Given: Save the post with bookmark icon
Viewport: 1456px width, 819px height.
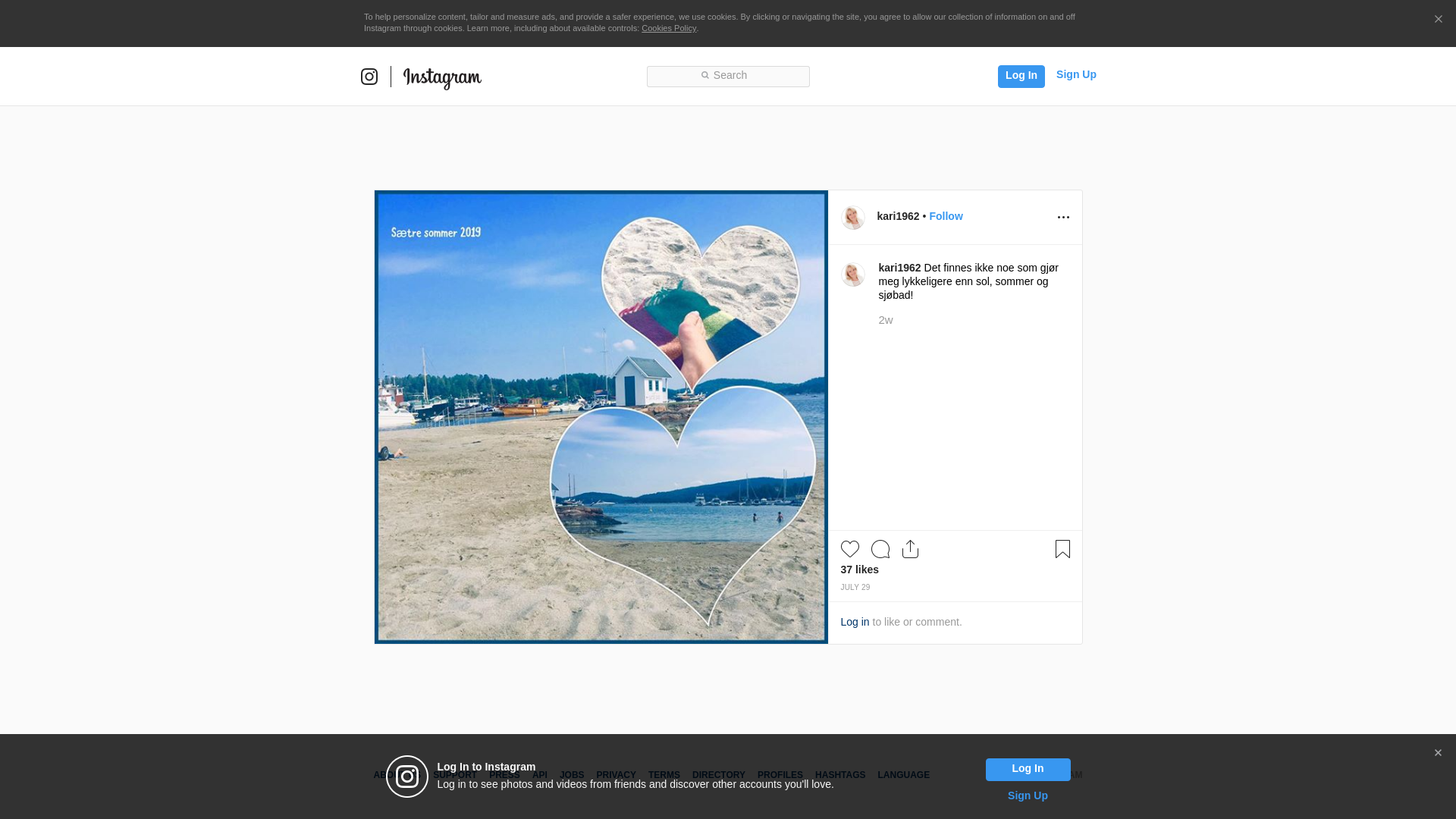Looking at the screenshot, I should click(x=1062, y=549).
